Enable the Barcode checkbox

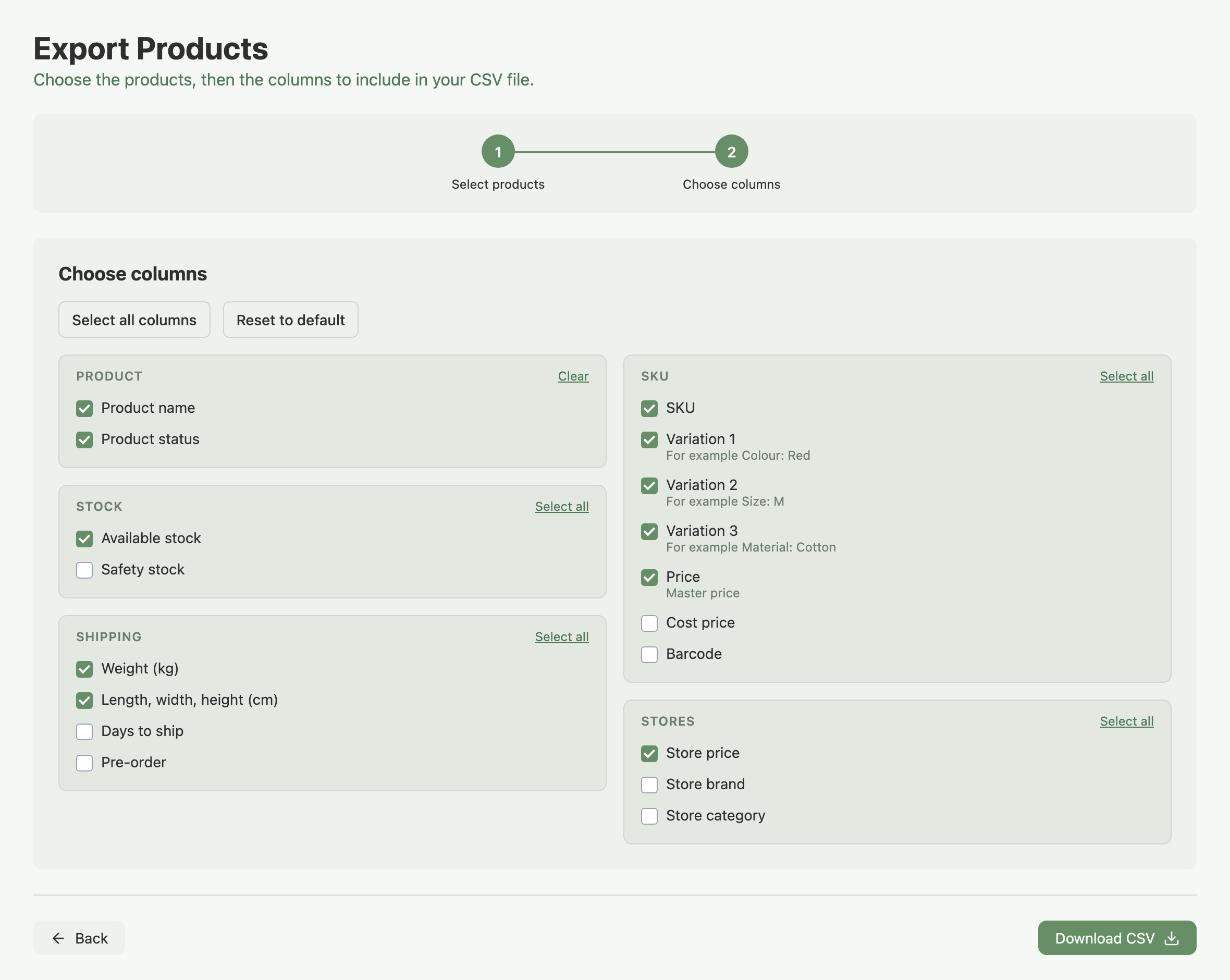click(x=649, y=654)
